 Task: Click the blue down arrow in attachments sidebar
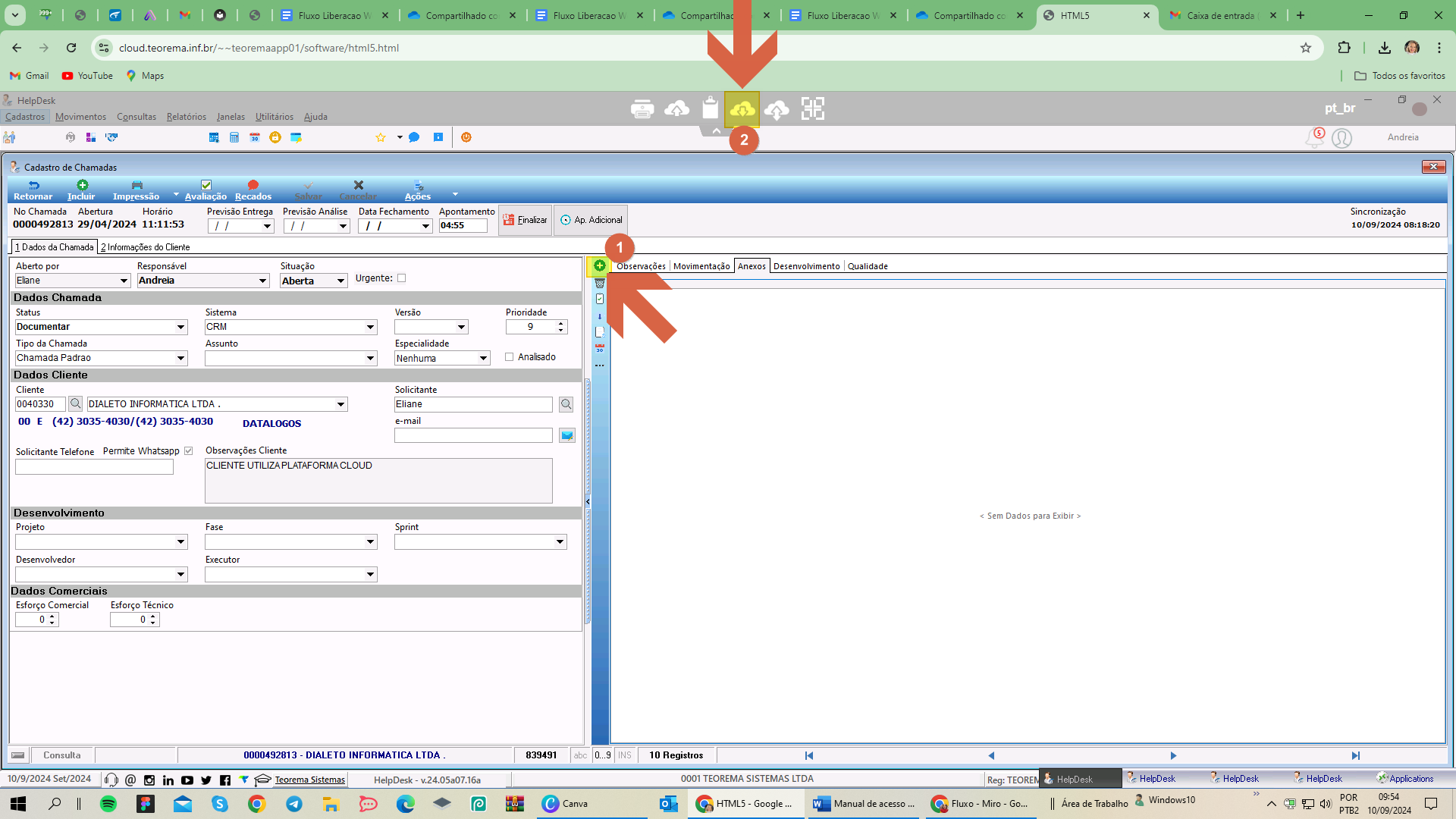coord(599,315)
